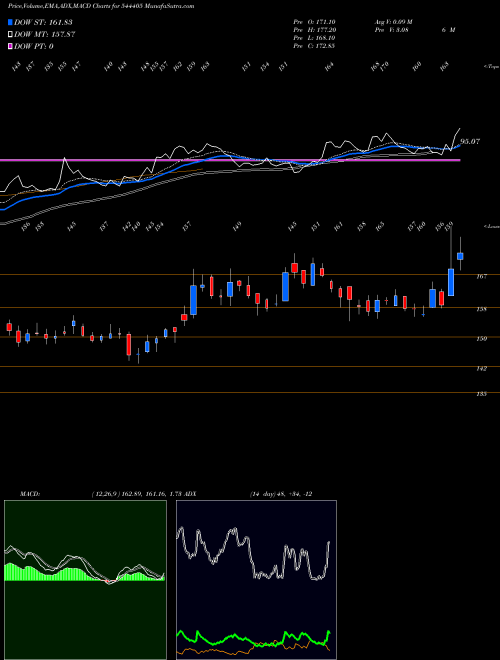500x660 pixels.
Task: Click the 95.07 label beside the EMA line
Action: click(x=470, y=142)
